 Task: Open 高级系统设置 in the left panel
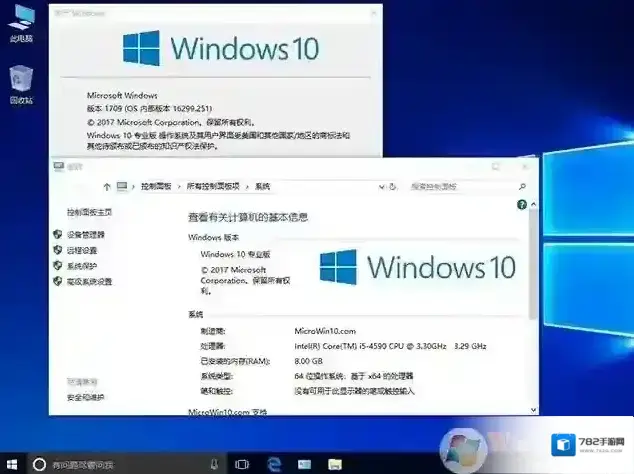point(89,282)
